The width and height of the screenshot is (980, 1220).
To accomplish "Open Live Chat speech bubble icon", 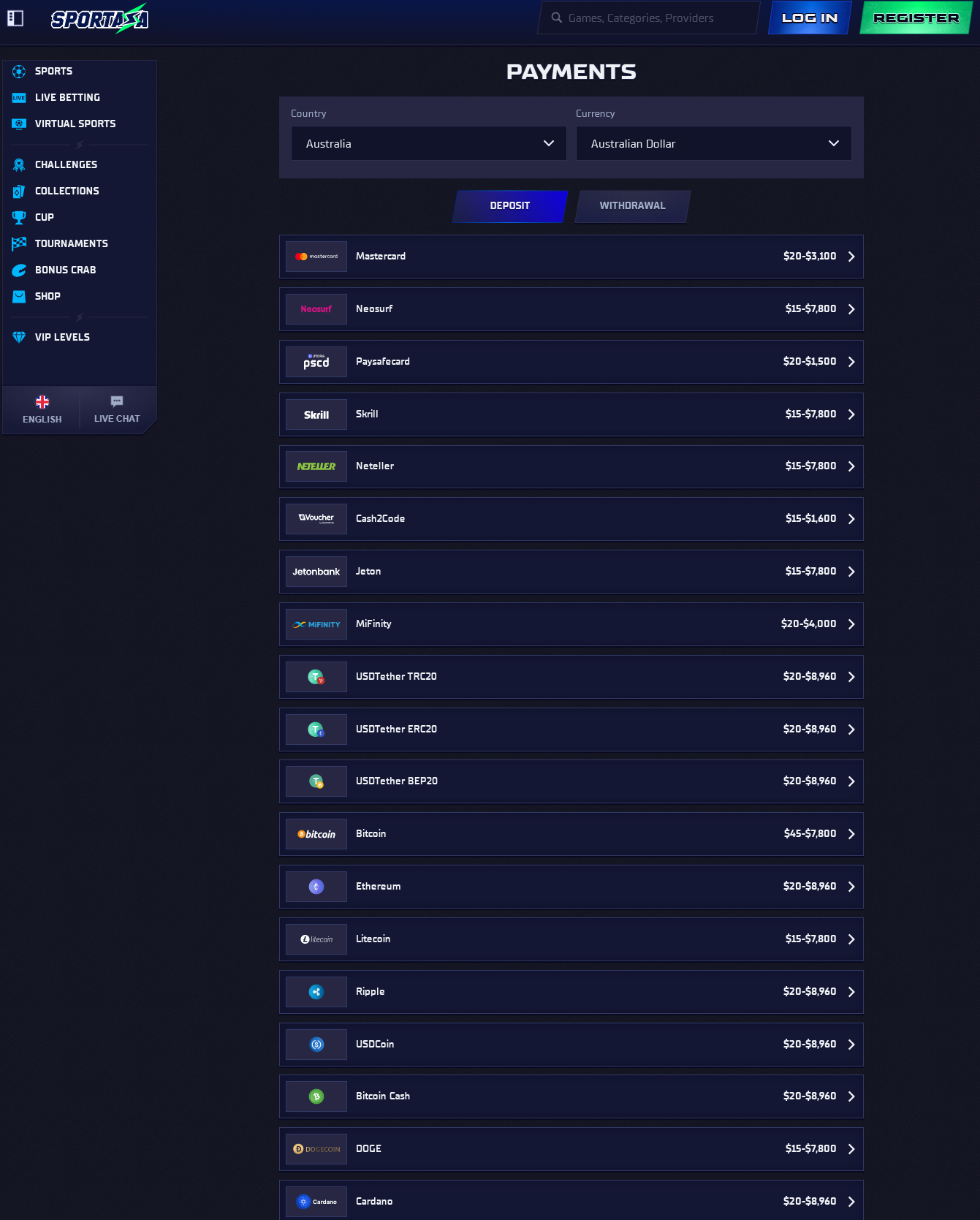I will [117, 401].
